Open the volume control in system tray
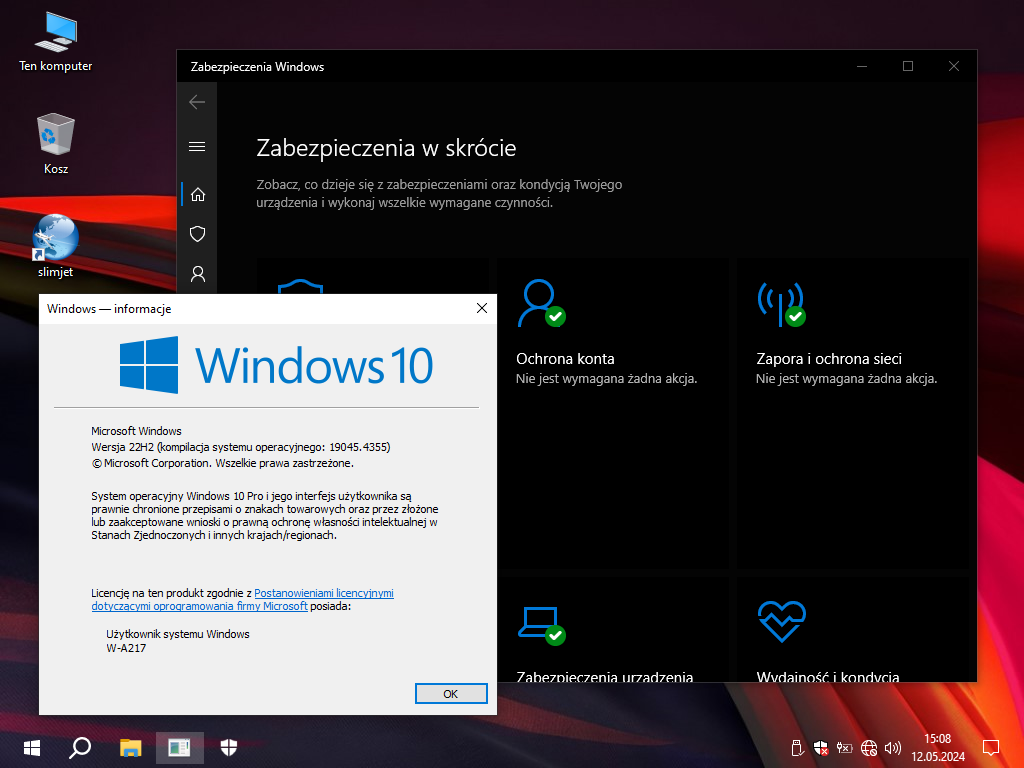The image size is (1024, 768). [x=893, y=747]
